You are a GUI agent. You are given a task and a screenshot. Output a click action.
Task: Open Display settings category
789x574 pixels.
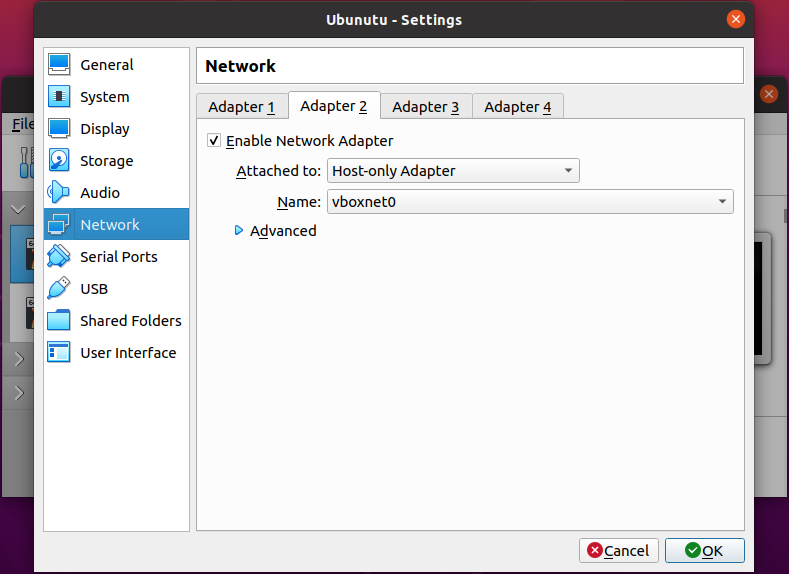point(116,128)
